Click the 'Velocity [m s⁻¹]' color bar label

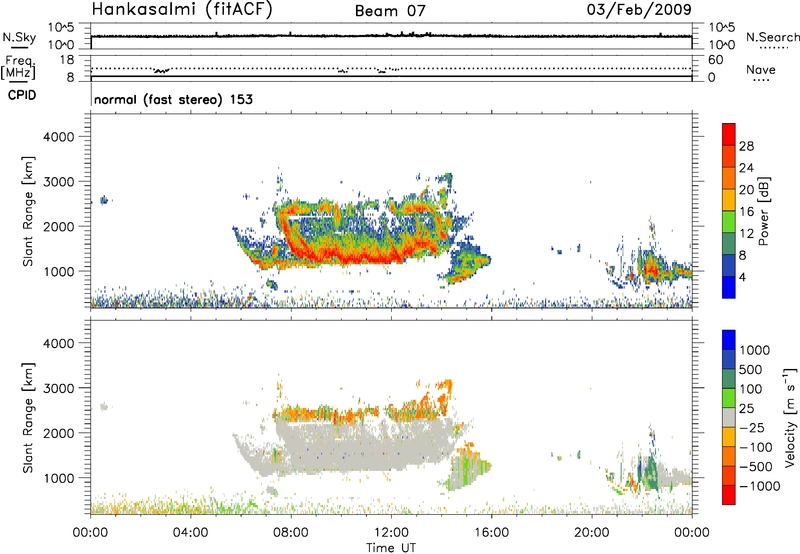click(x=790, y=417)
